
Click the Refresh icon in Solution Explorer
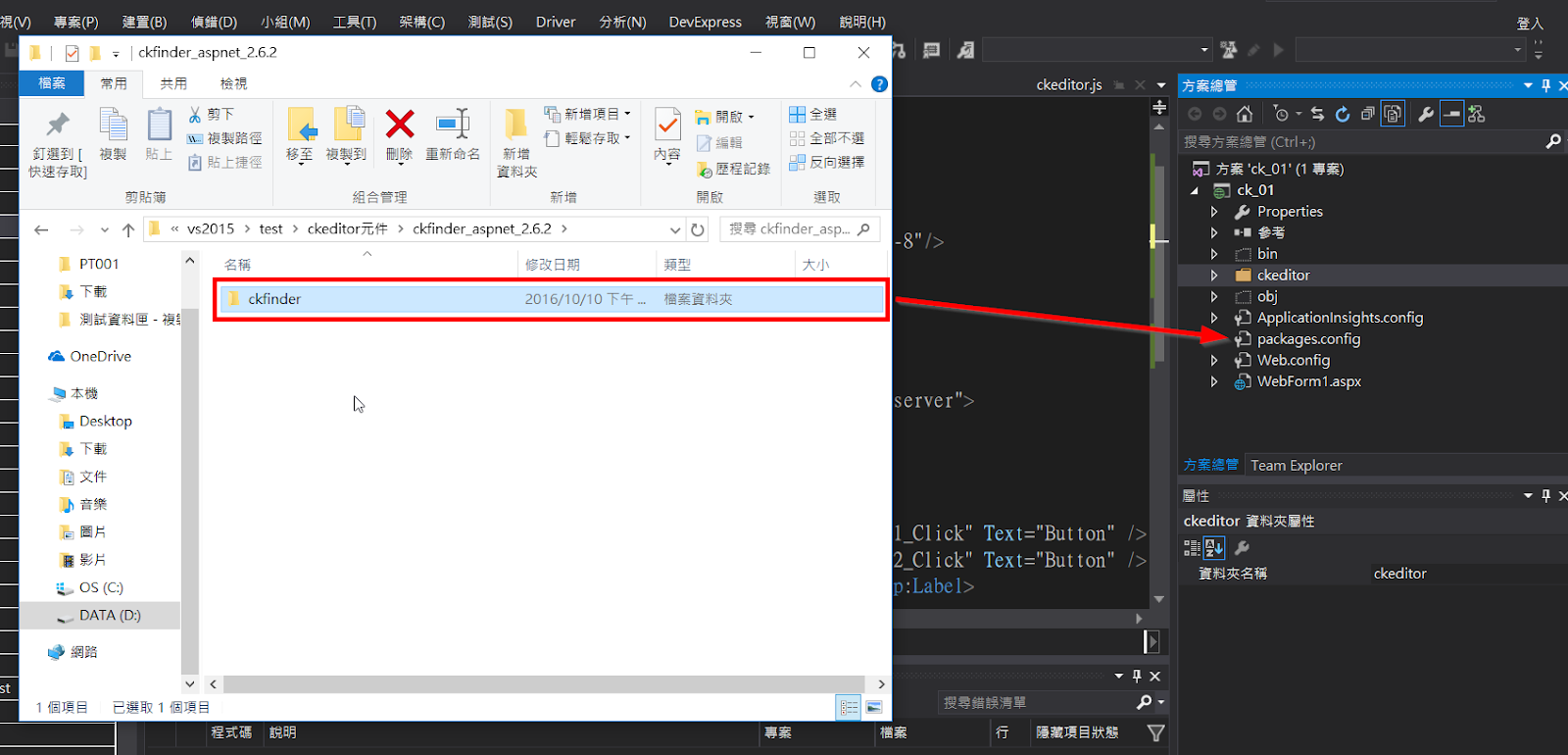(1343, 114)
